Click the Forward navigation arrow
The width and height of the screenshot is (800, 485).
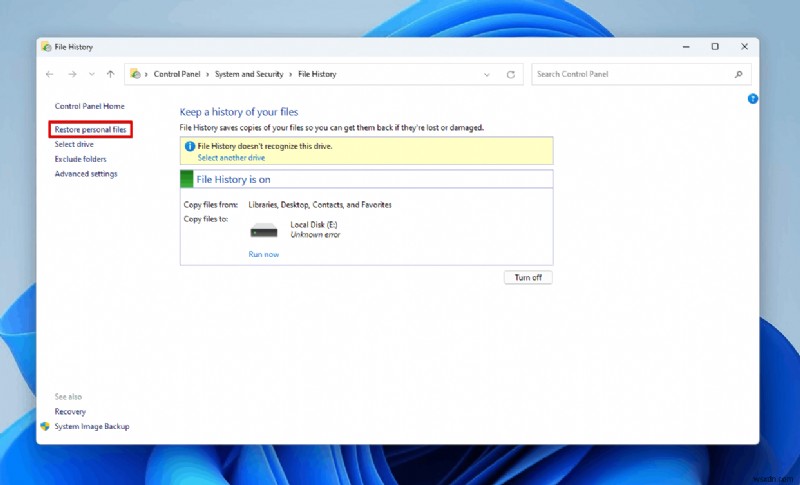click(72, 74)
